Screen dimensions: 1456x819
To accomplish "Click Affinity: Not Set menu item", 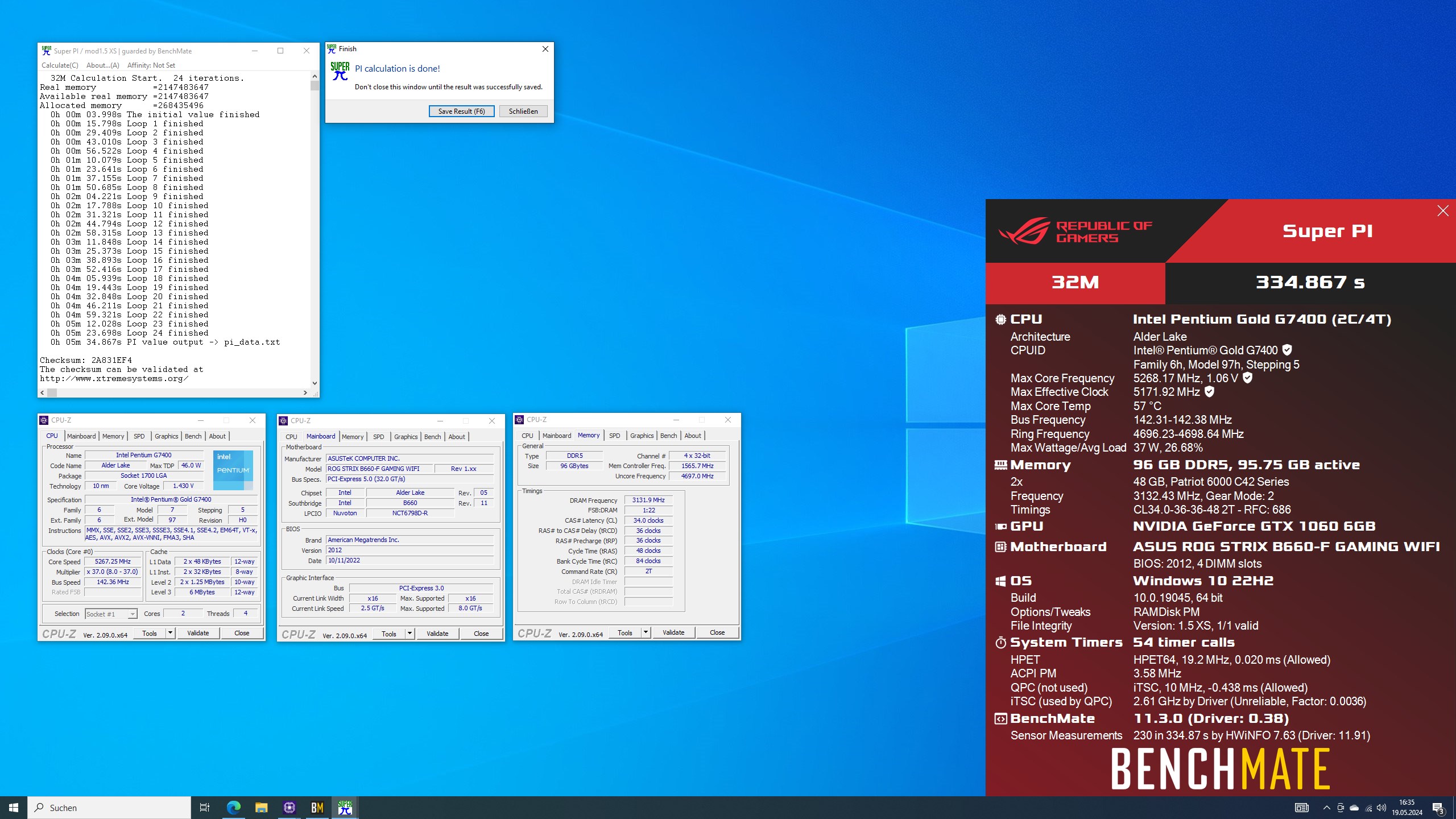I will 151,65.
